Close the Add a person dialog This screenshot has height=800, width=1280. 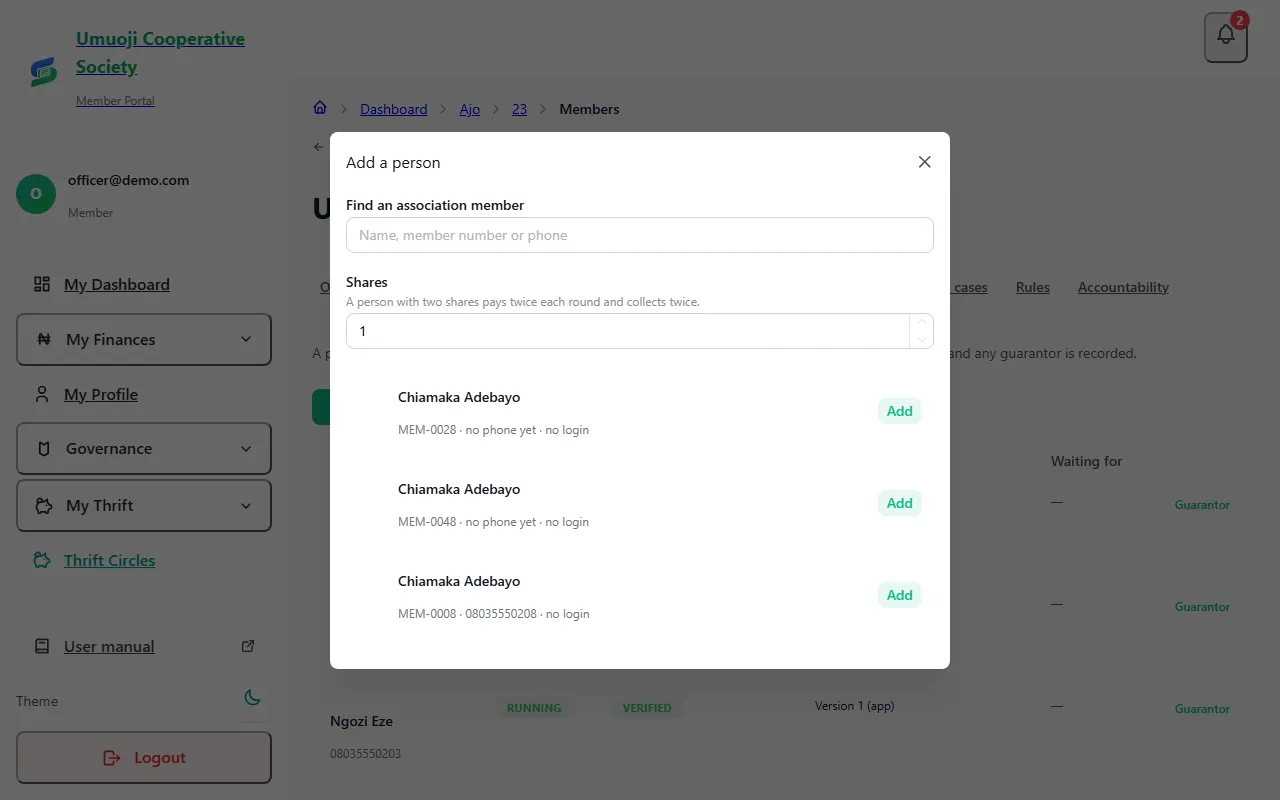pos(924,162)
